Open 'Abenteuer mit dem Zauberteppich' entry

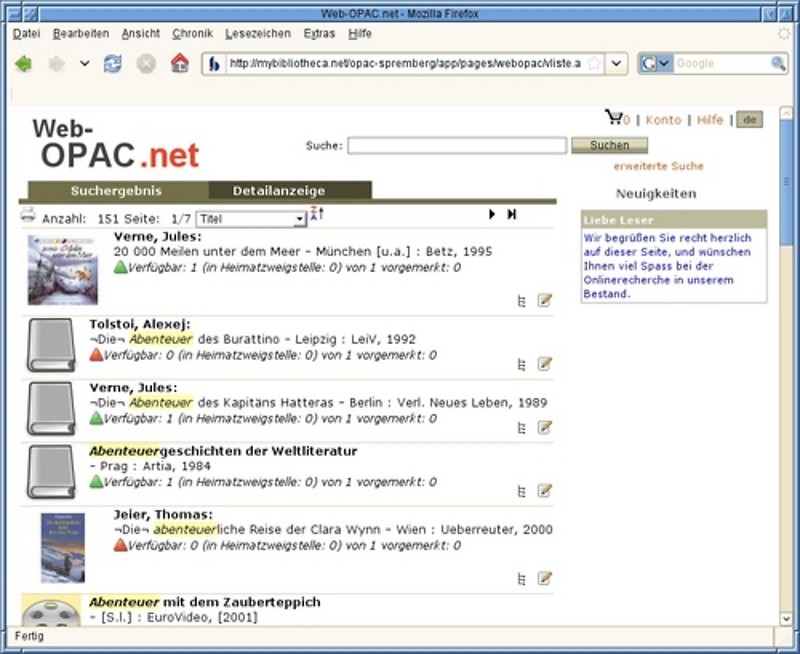click(205, 602)
